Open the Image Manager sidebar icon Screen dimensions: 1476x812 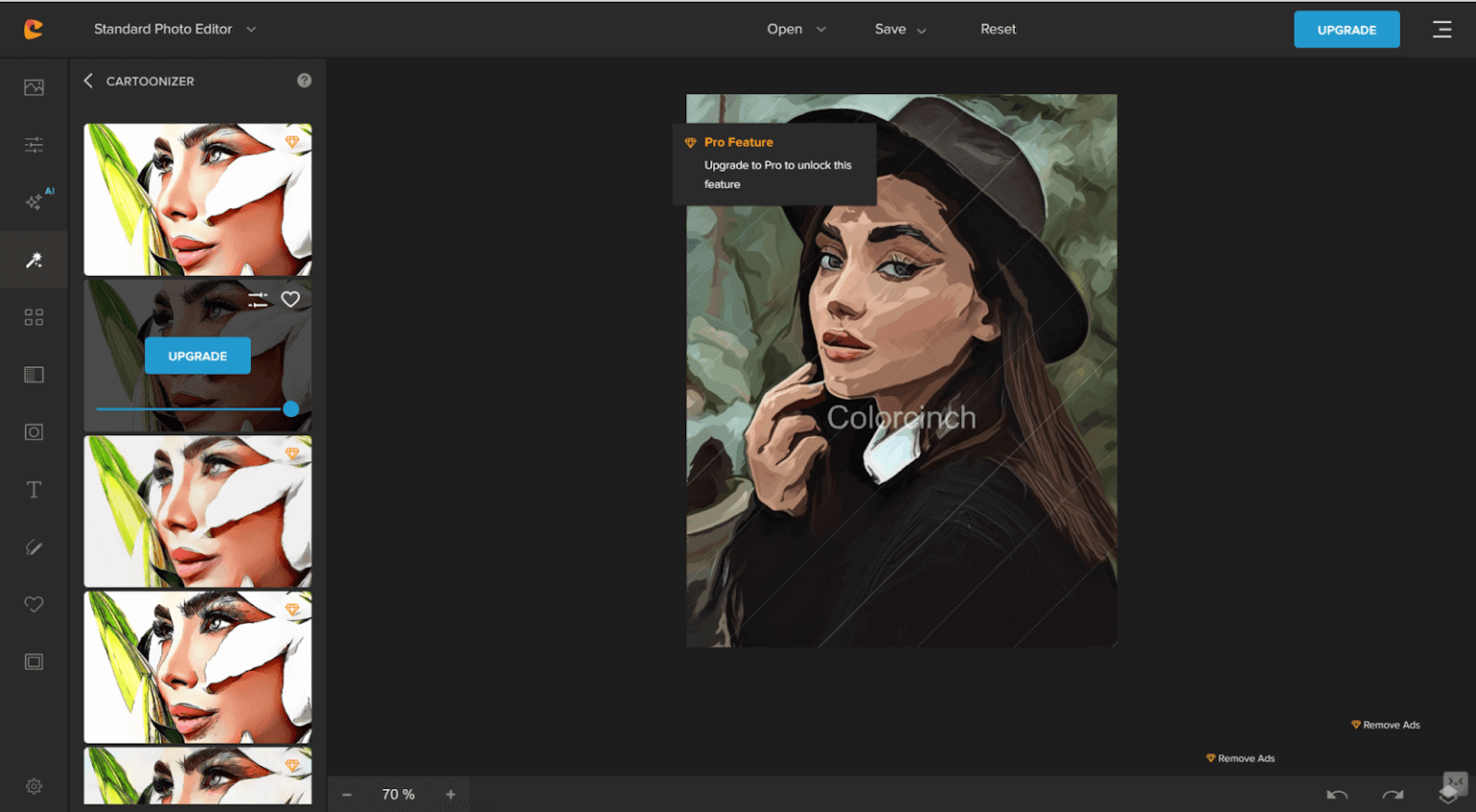click(34, 87)
